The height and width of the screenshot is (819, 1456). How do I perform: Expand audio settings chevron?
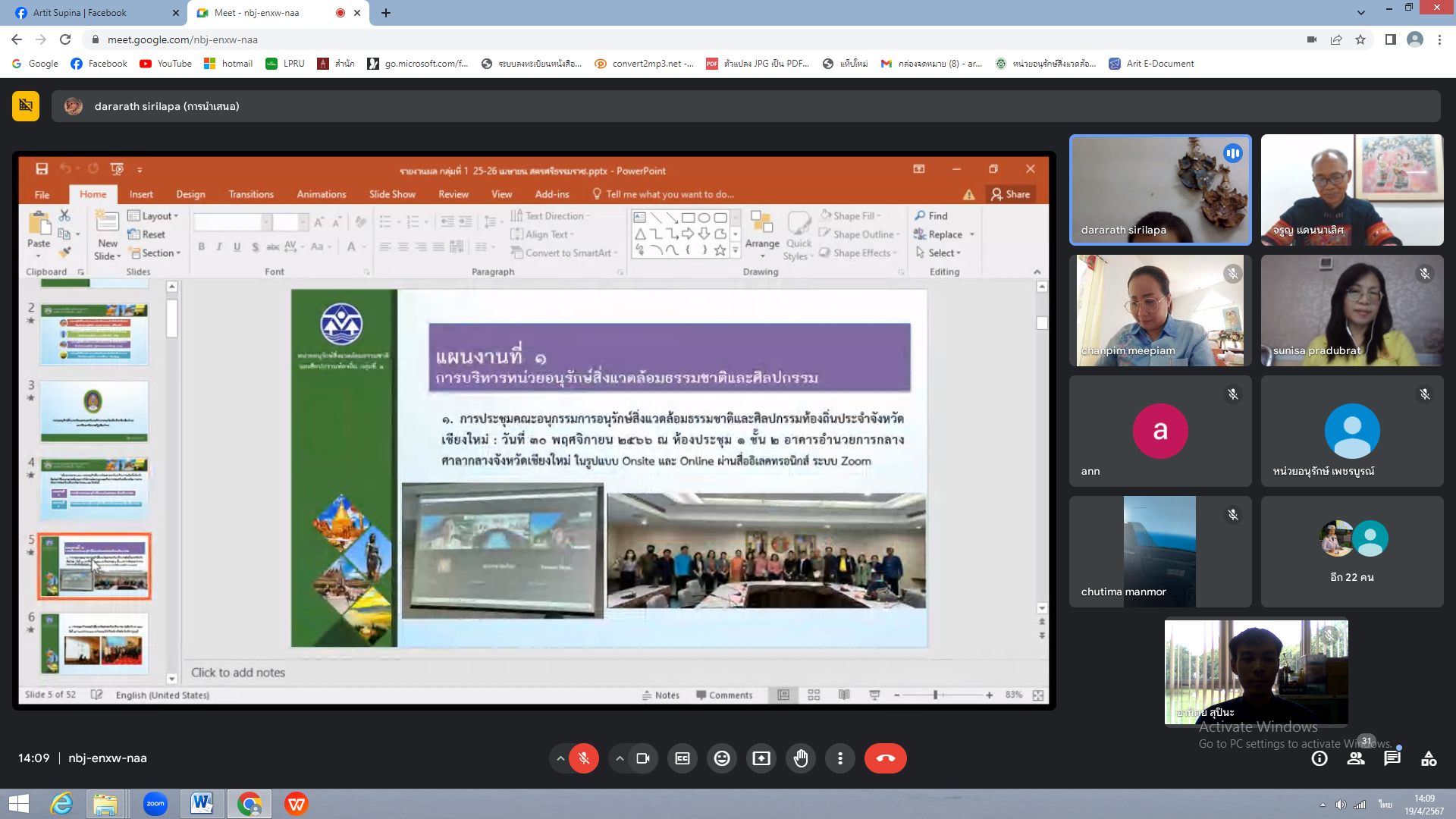coord(560,758)
